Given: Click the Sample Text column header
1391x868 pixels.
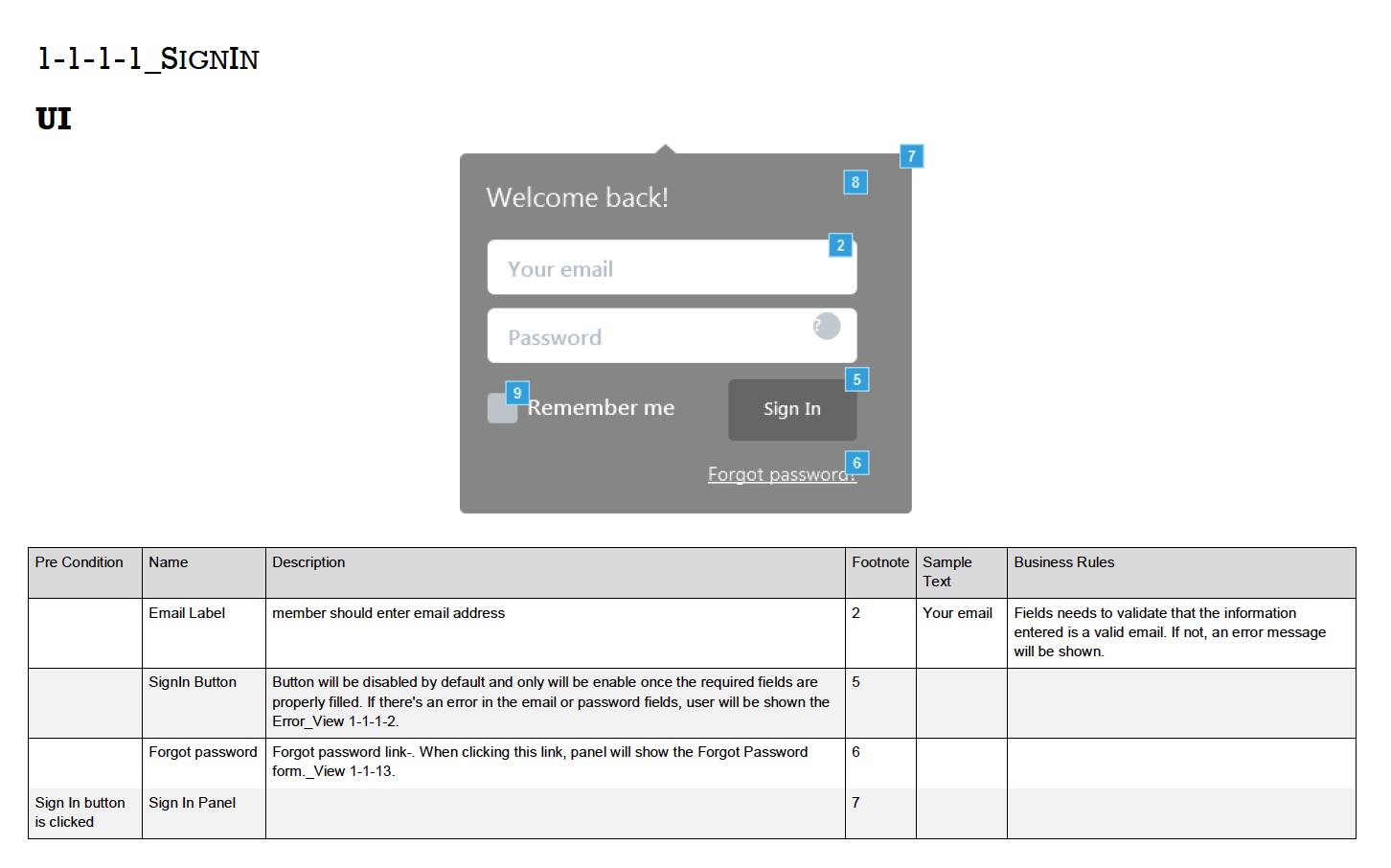Looking at the screenshot, I should 962,573.
